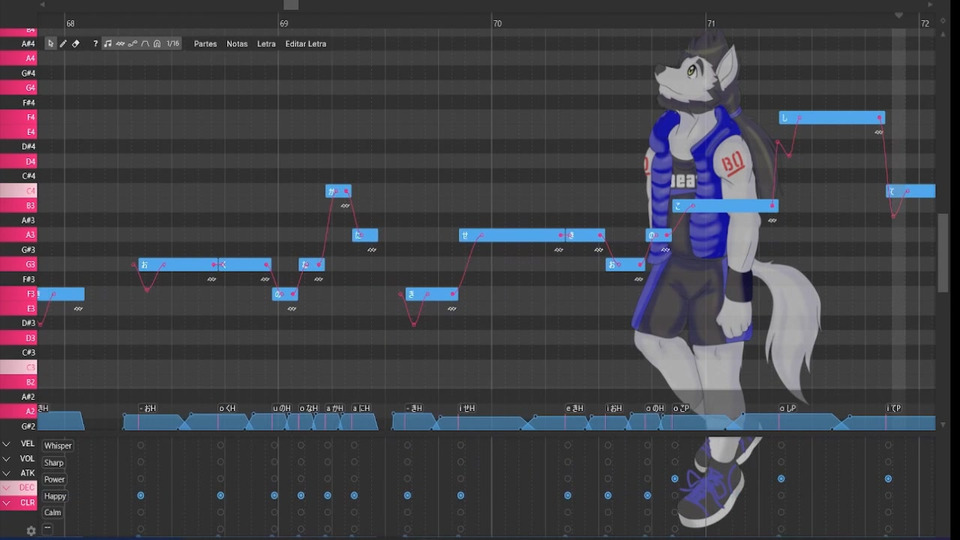The height and width of the screenshot is (540, 960).
Task: Click the G4 piano key
Action: point(18,88)
